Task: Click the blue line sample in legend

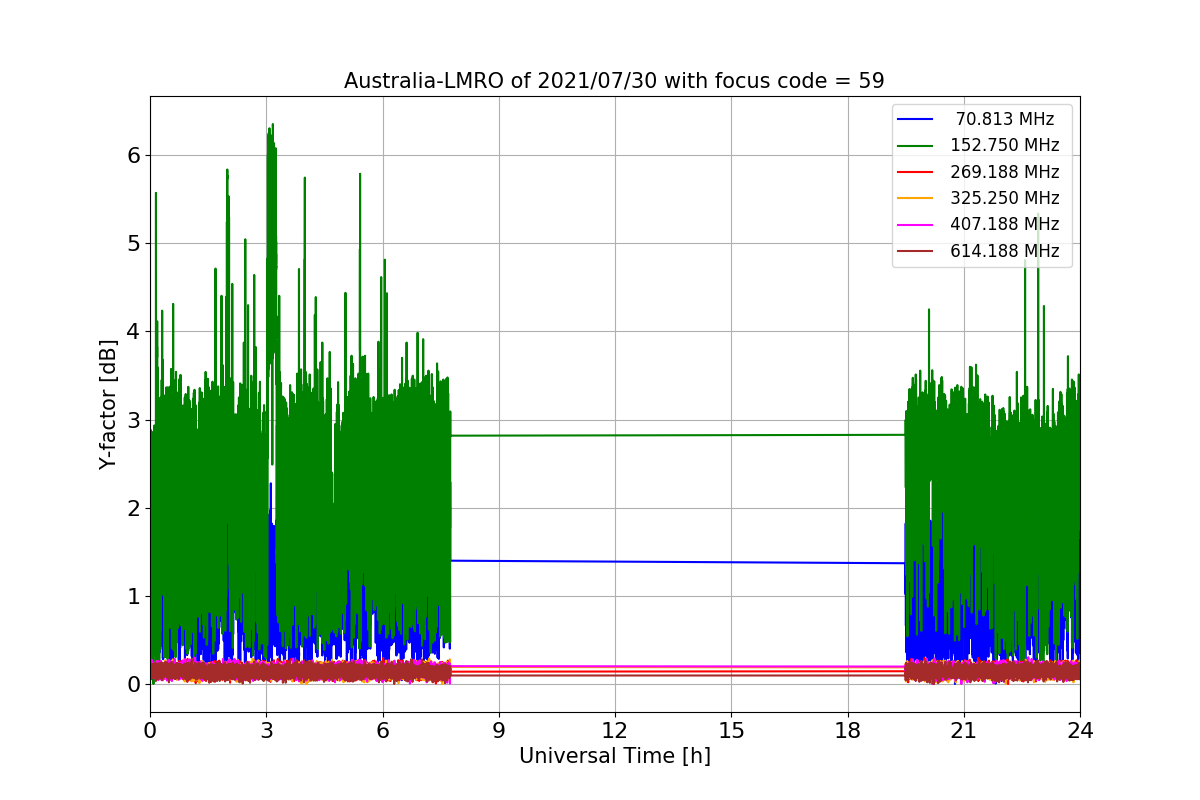Action: click(x=916, y=120)
